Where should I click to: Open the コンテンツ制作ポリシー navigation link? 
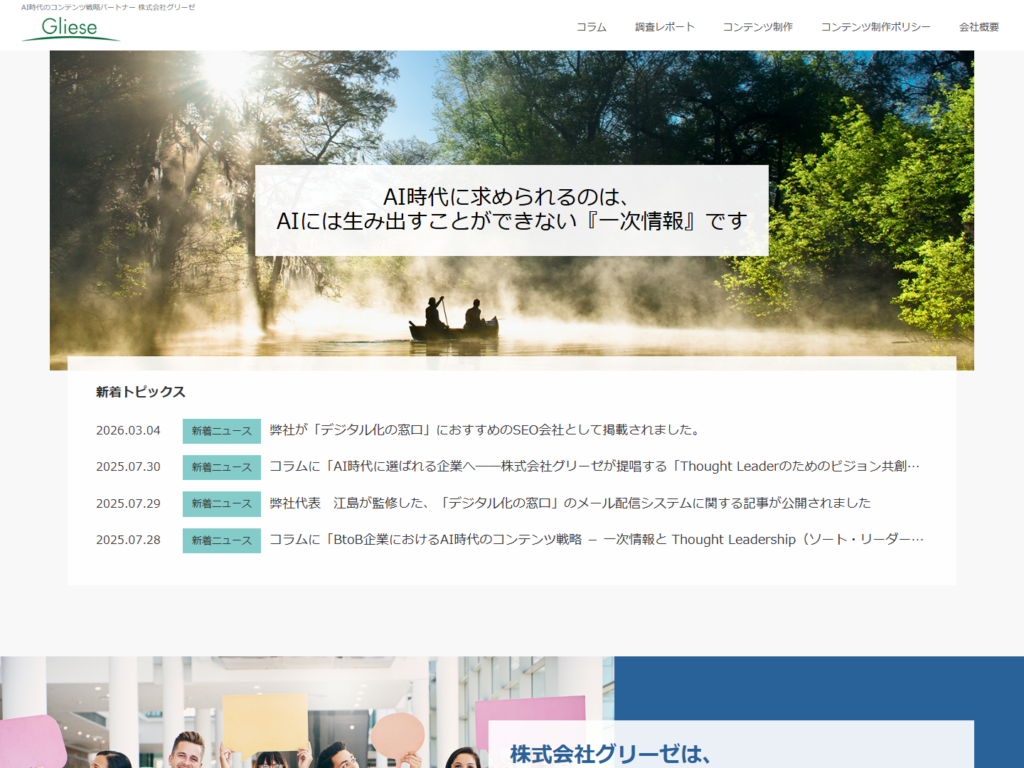pyautogui.click(x=875, y=27)
